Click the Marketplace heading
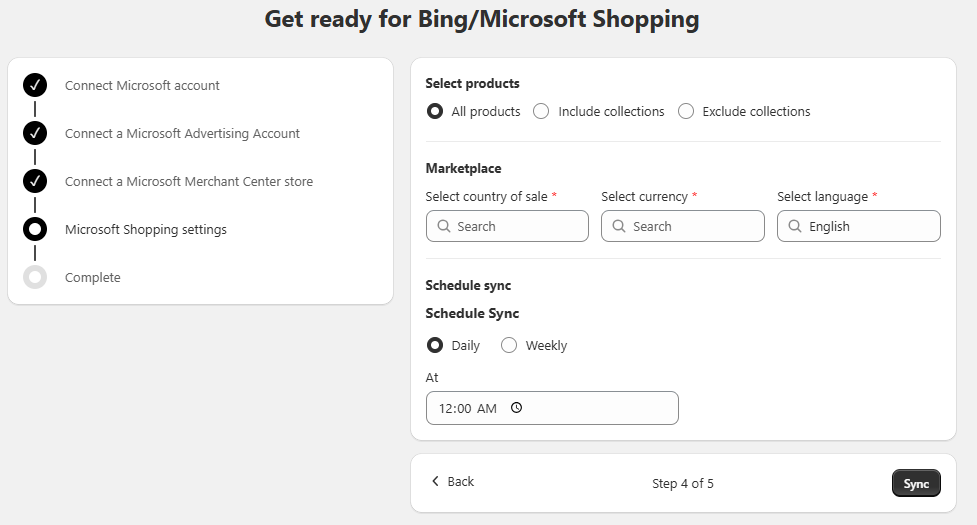Image resolution: width=977 pixels, height=525 pixels. (x=464, y=168)
